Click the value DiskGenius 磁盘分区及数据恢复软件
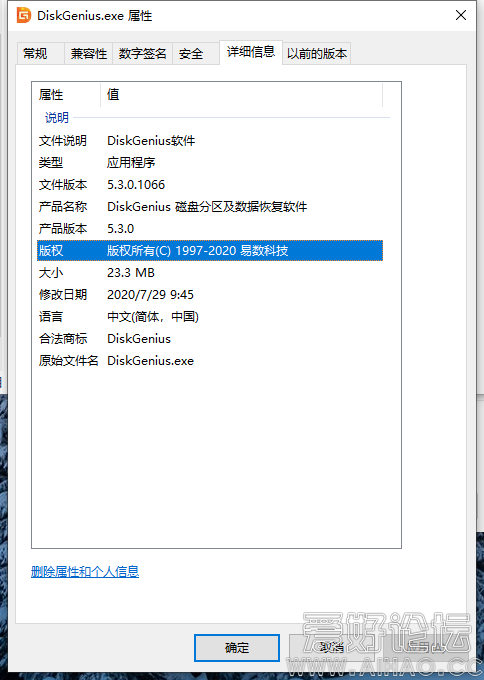The height and width of the screenshot is (680, 484). click(x=207, y=206)
